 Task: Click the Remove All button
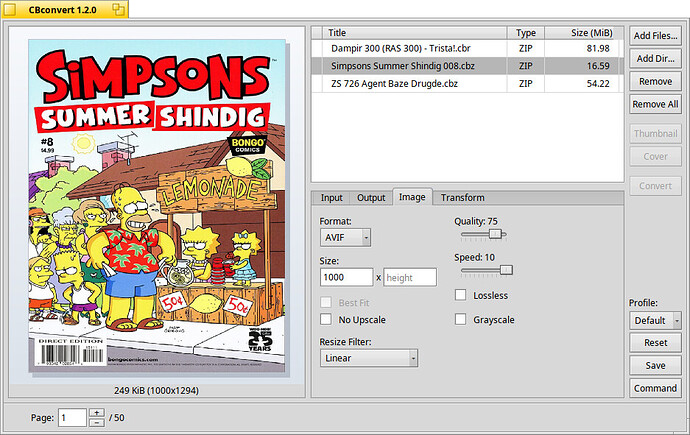pyautogui.click(x=655, y=104)
